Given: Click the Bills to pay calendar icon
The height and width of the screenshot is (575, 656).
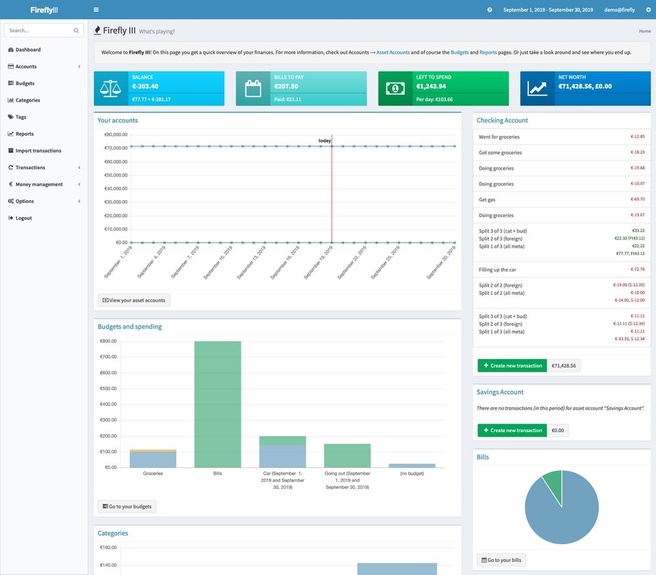Looking at the screenshot, I should point(253,89).
